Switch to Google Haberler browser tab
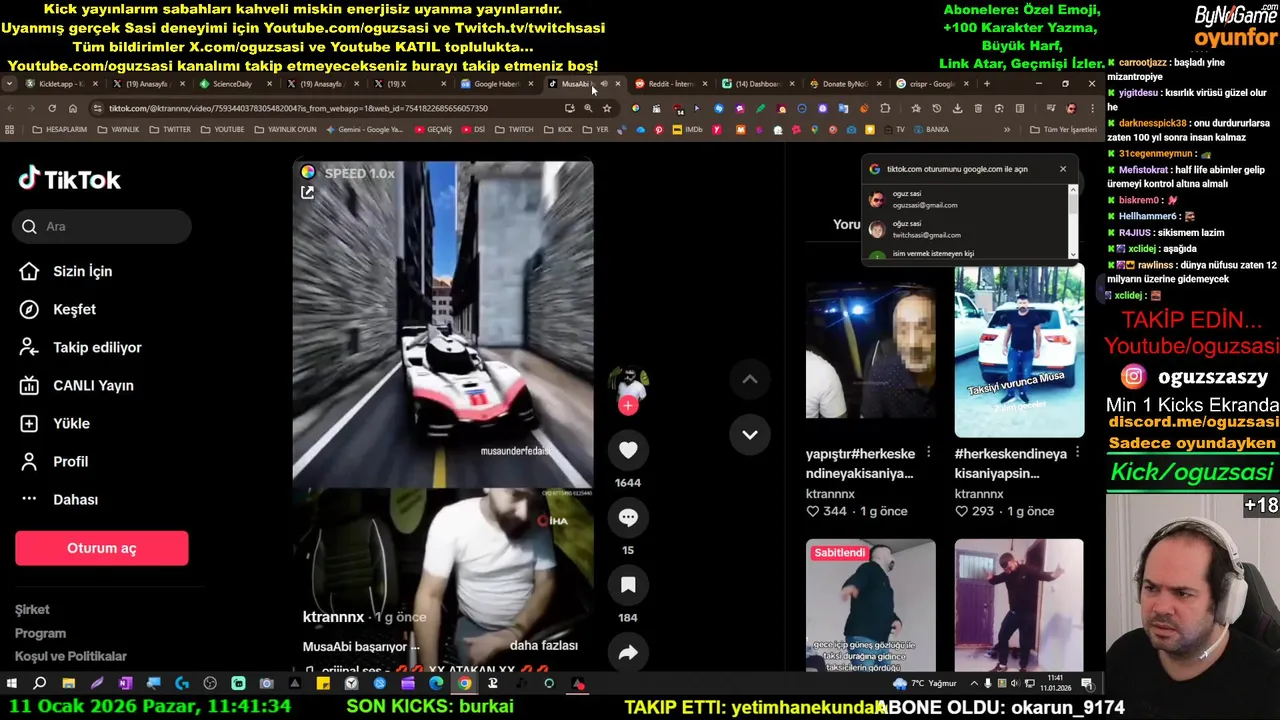 (x=497, y=84)
